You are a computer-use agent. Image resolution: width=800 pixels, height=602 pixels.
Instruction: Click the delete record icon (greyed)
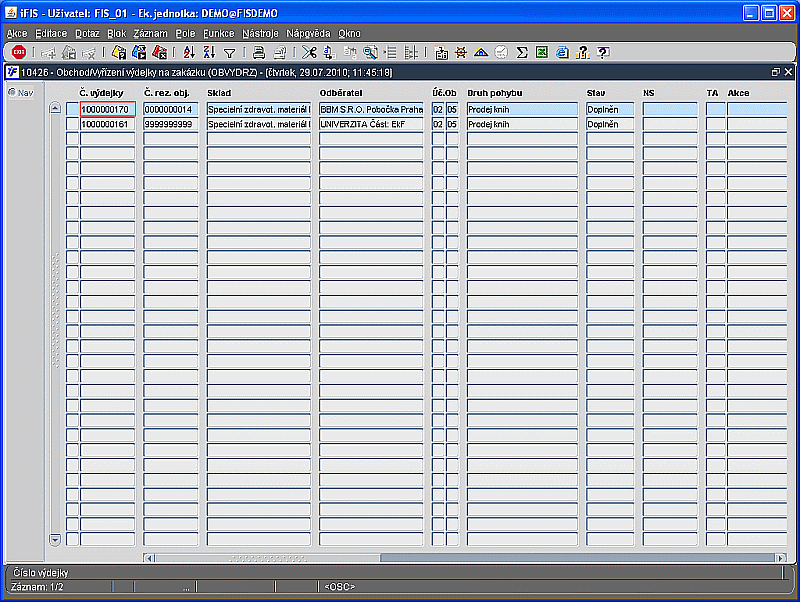(89, 52)
